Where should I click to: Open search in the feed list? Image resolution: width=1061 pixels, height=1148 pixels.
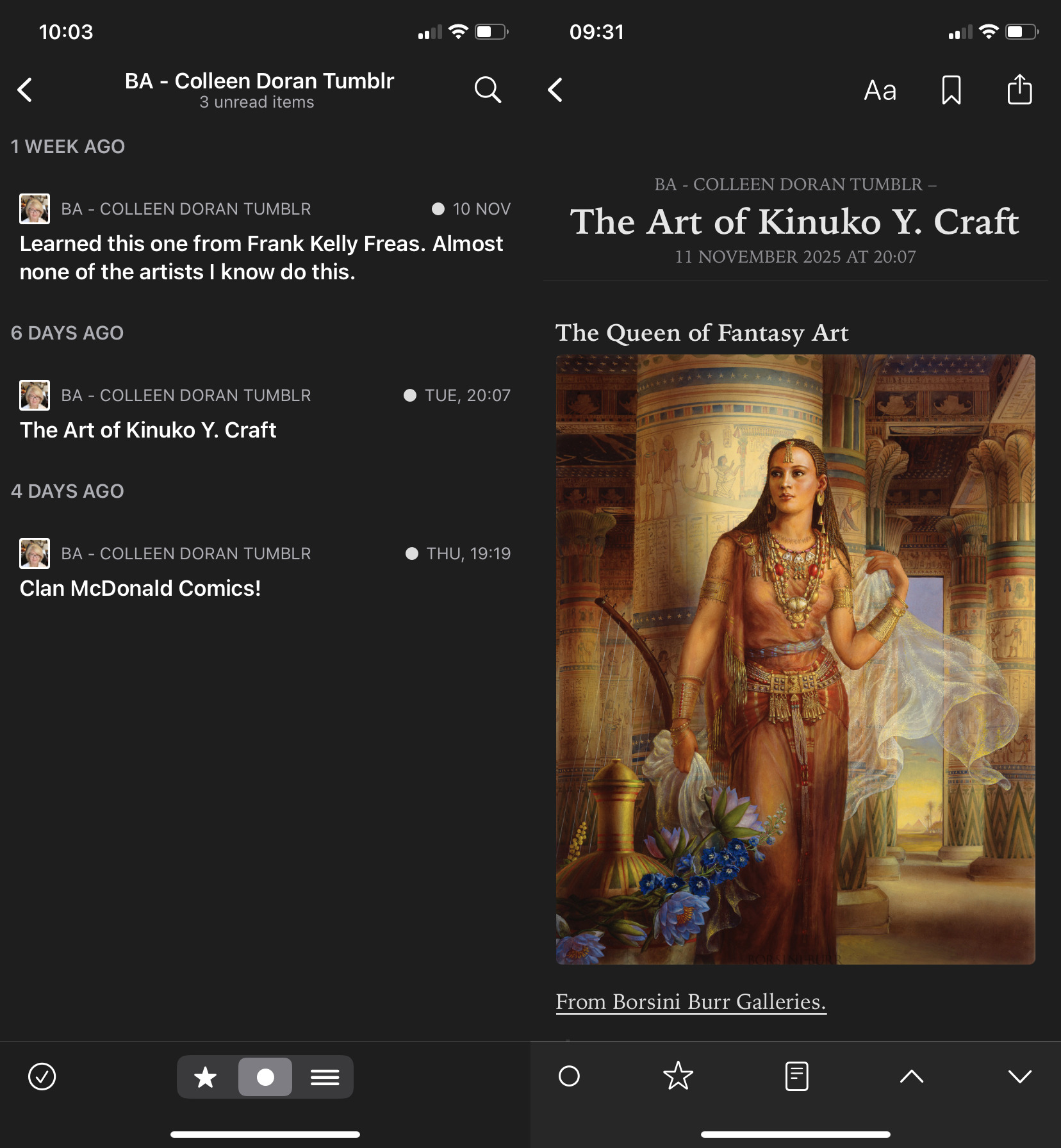488,90
